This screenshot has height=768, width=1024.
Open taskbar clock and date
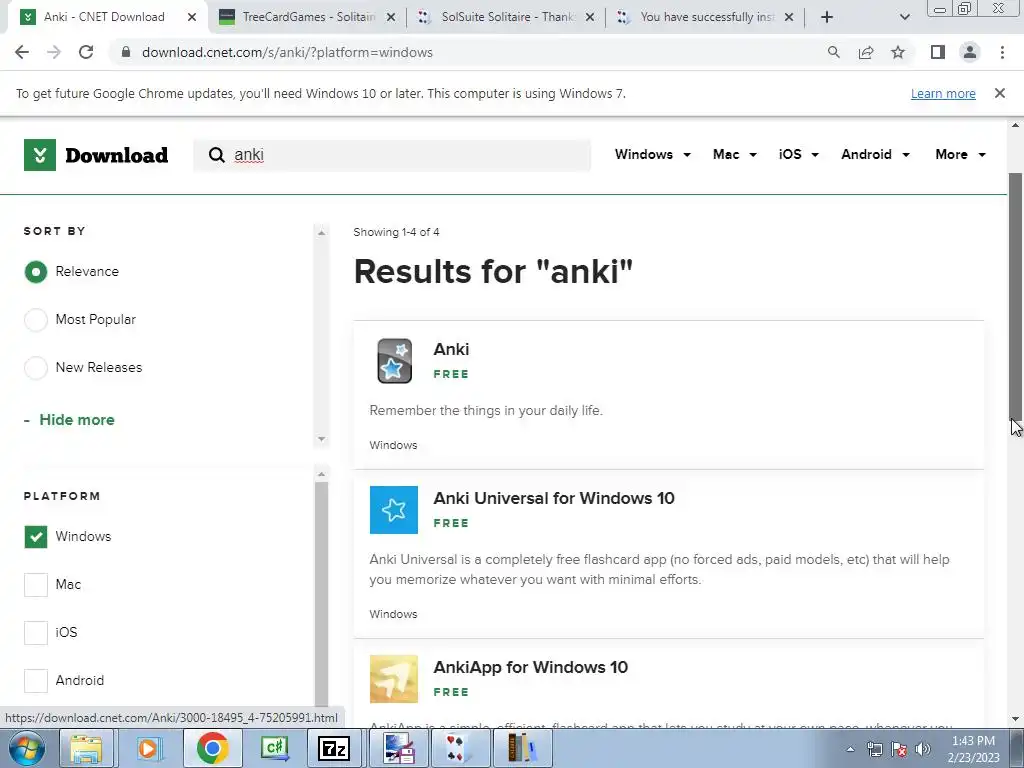click(x=973, y=749)
